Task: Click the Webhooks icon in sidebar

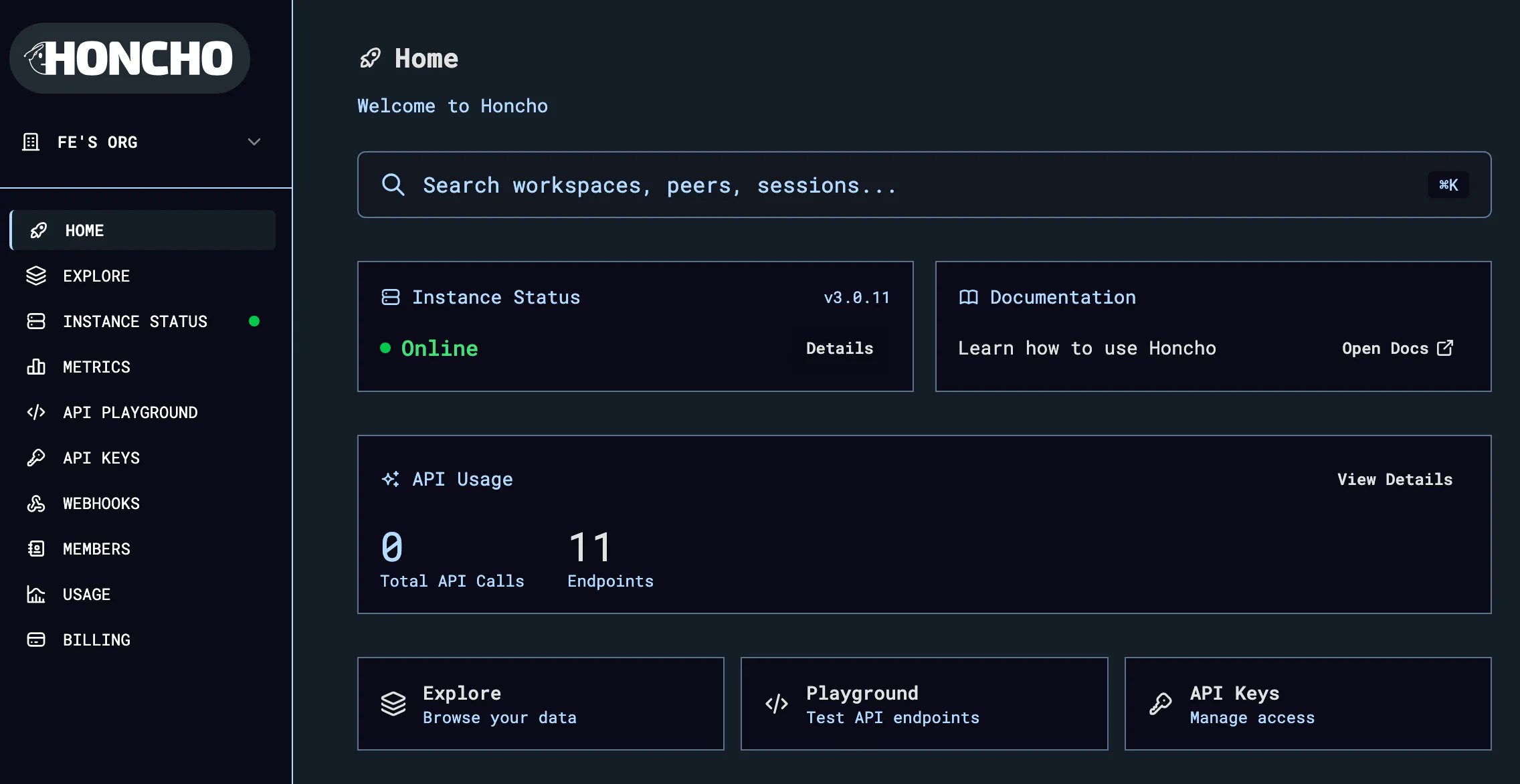Action: point(36,503)
